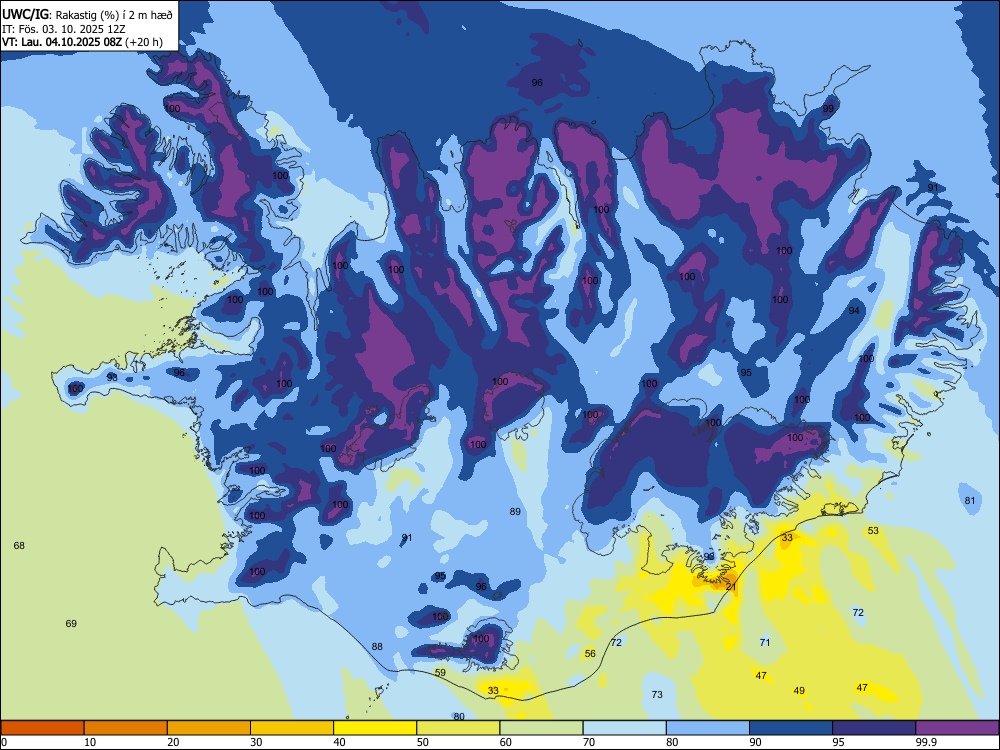Image resolution: width=1000 pixels, height=750 pixels.
Task: Click the humidity value '69' over the sea
Action: coord(71,623)
